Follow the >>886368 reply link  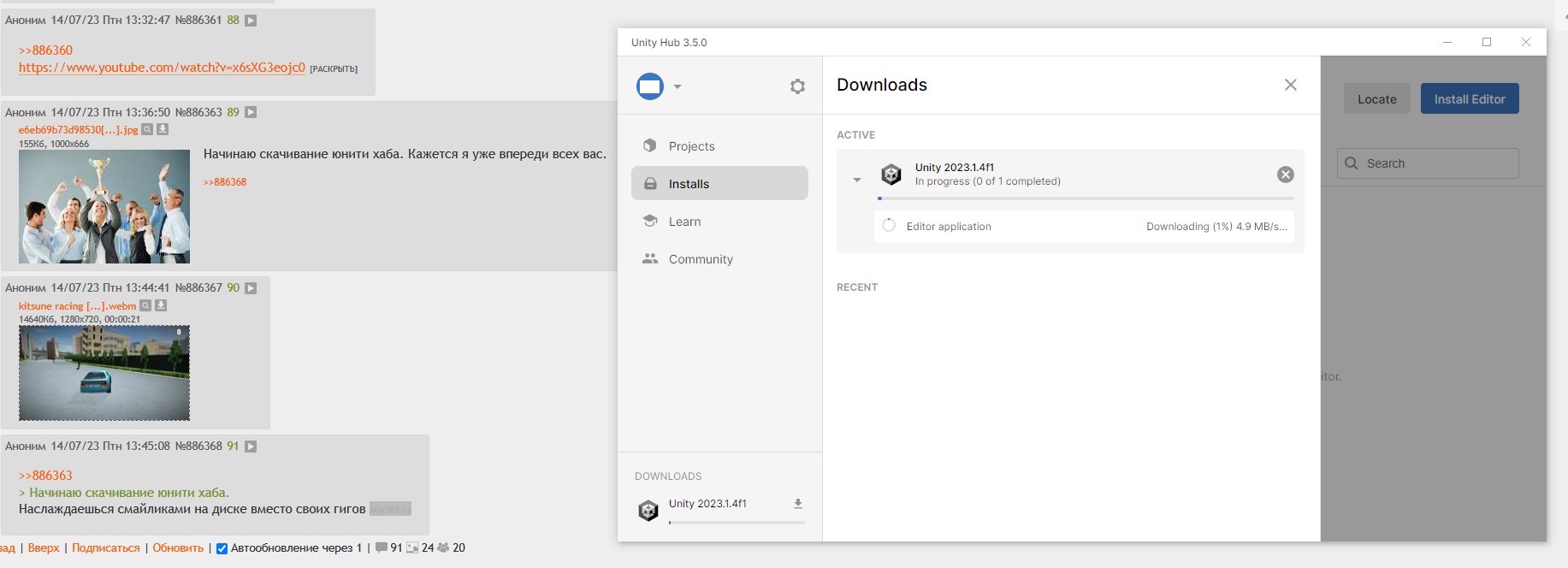(225, 182)
